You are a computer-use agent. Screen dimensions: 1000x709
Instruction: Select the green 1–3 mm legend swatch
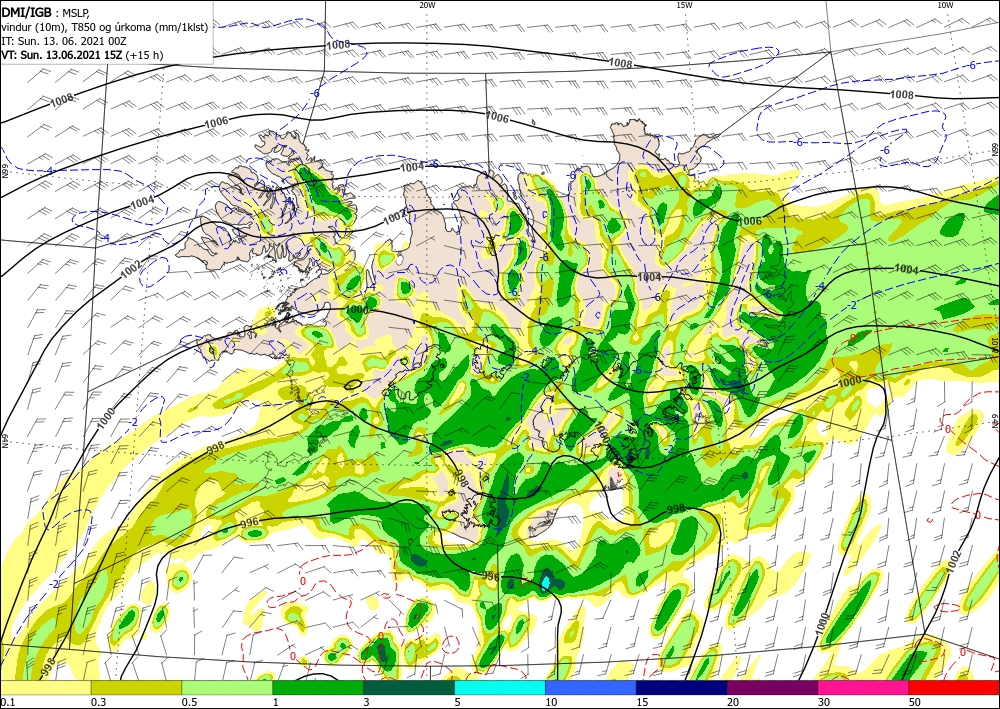point(318,687)
